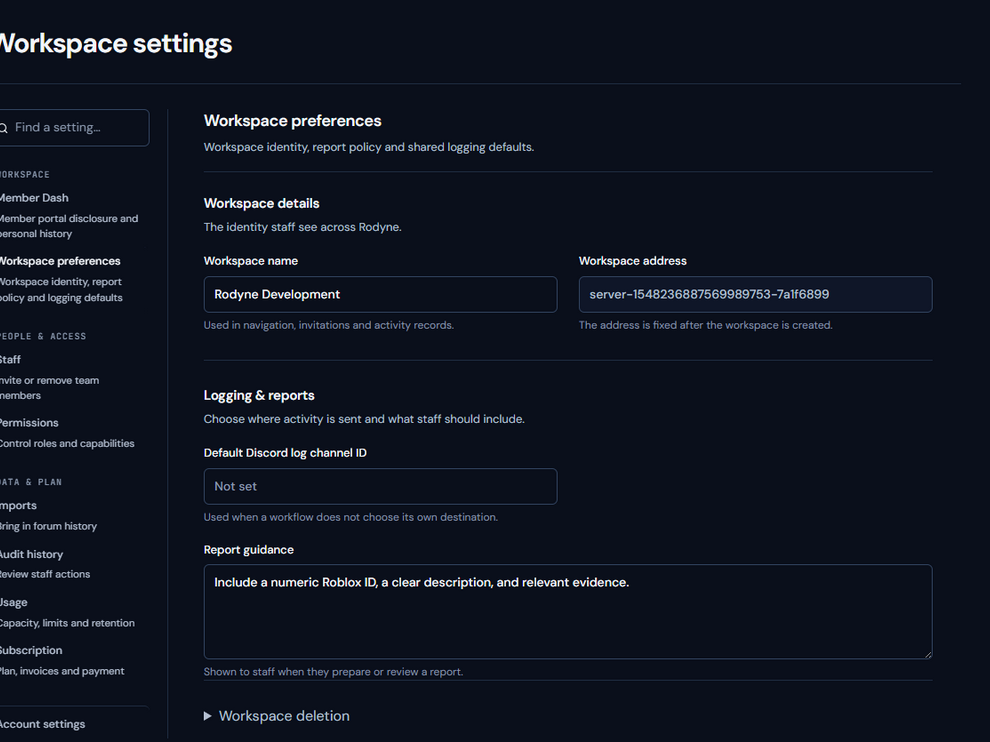Click the Workspace address field
990x742 pixels.
coord(755,294)
